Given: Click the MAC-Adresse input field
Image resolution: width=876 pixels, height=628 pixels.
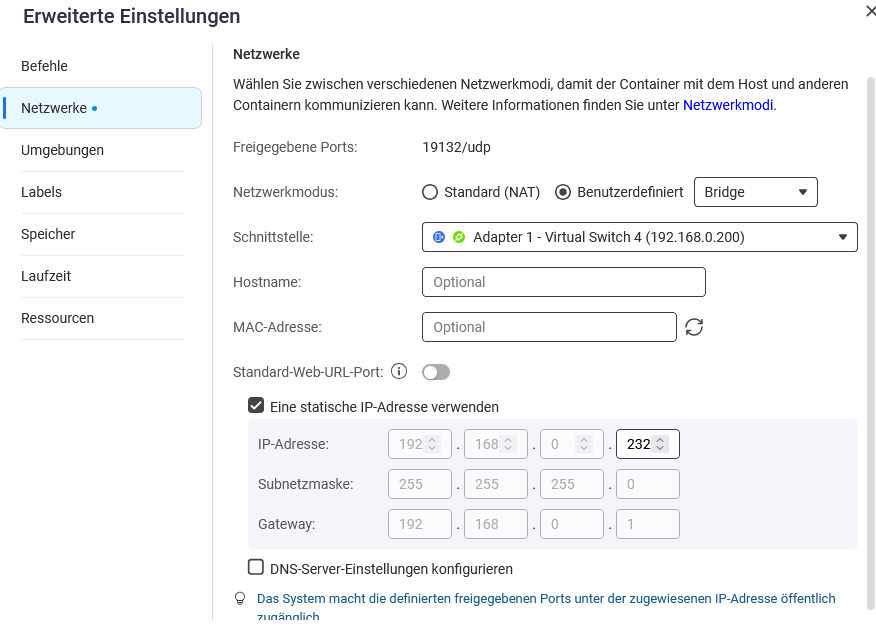Looking at the screenshot, I should coord(549,327).
